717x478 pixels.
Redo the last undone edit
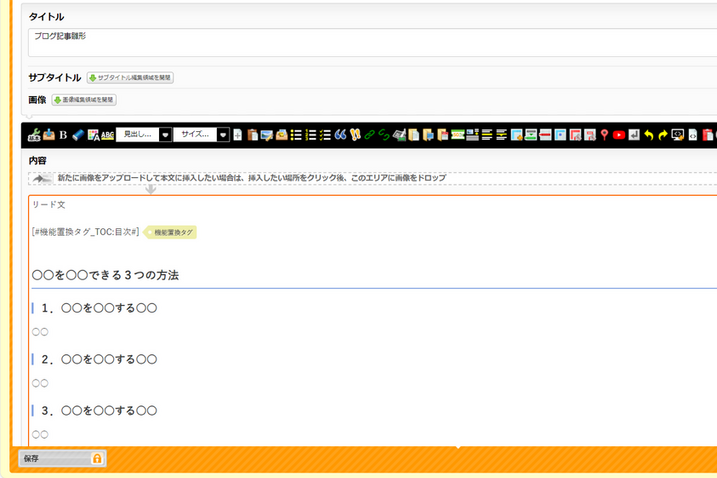(662, 134)
